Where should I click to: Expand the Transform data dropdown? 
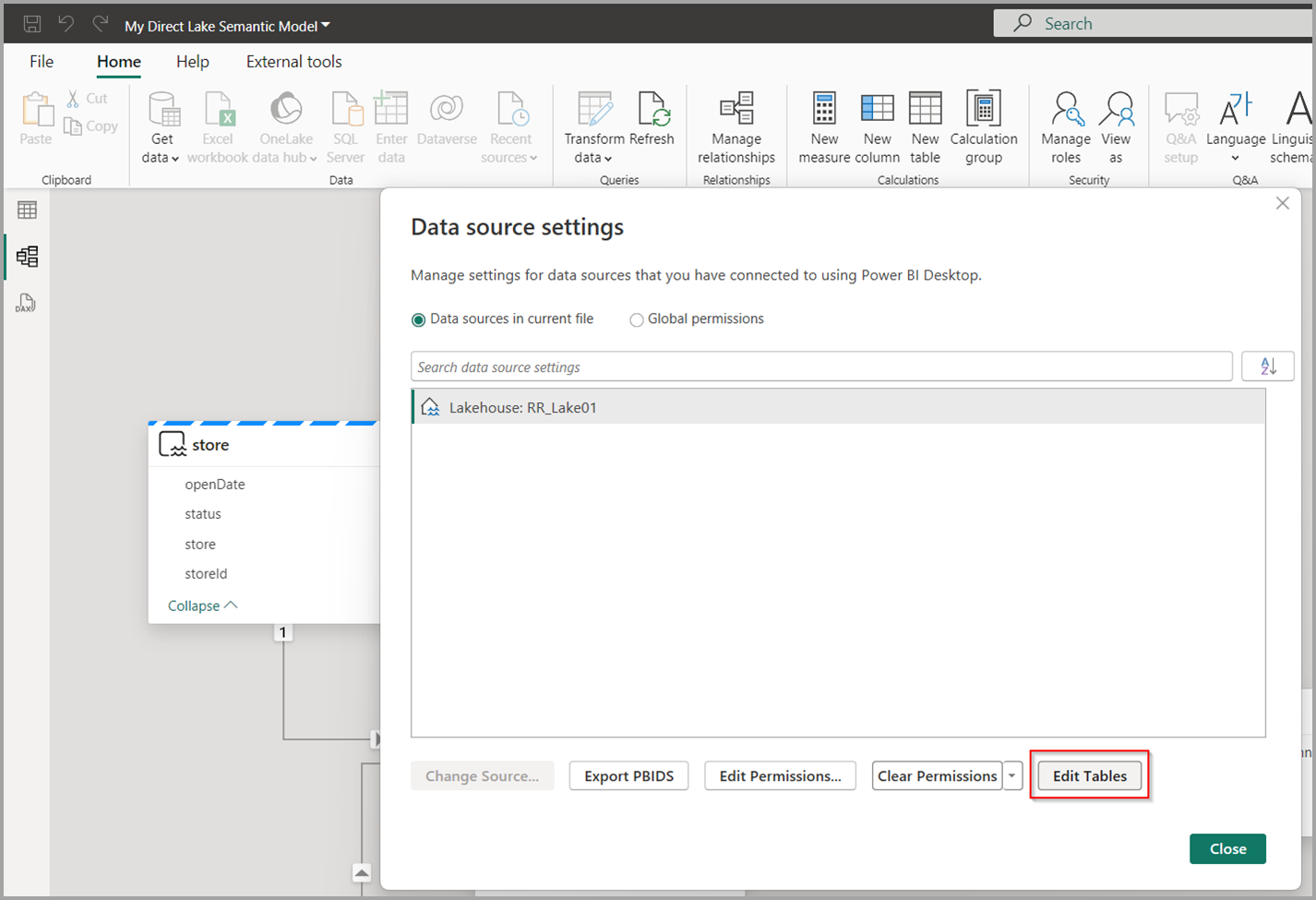click(x=608, y=159)
